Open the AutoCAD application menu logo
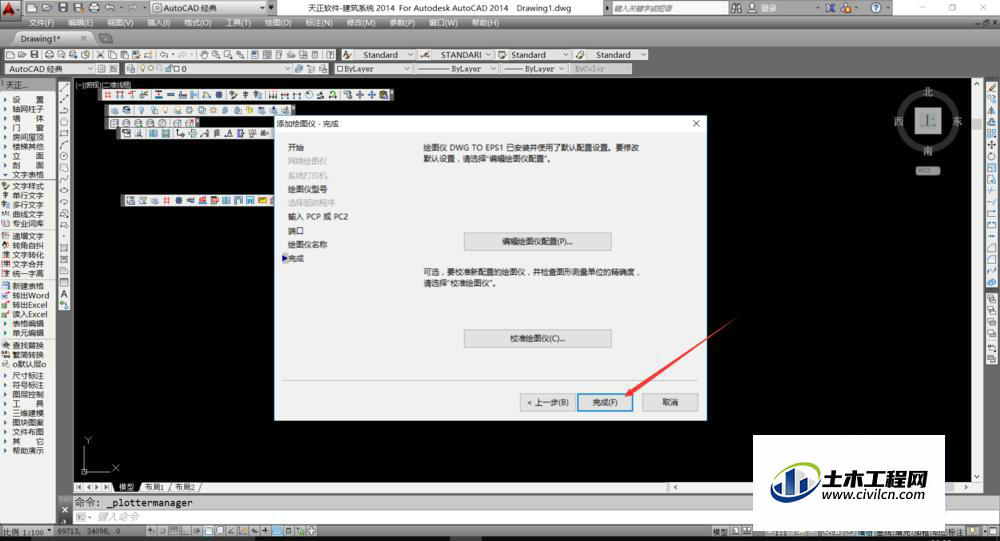This screenshot has height=541, width=1000. click(x=10, y=8)
